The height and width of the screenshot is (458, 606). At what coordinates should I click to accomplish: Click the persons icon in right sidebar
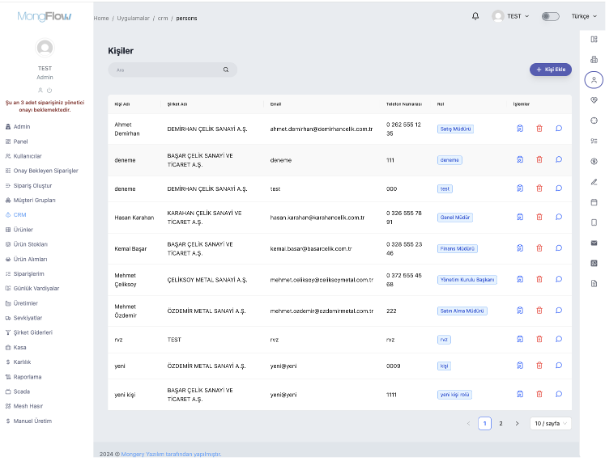(x=594, y=80)
